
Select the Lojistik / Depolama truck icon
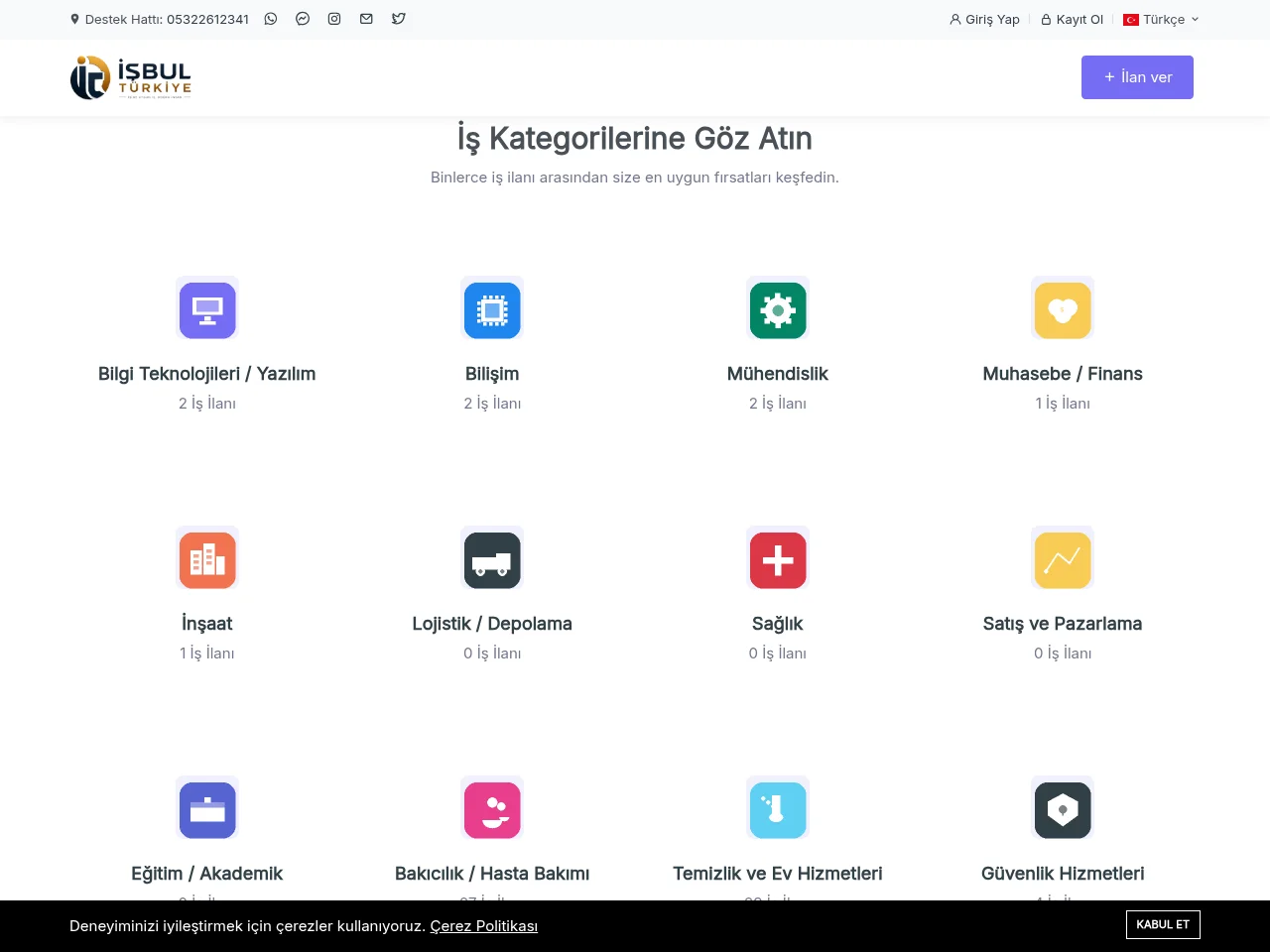point(492,560)
